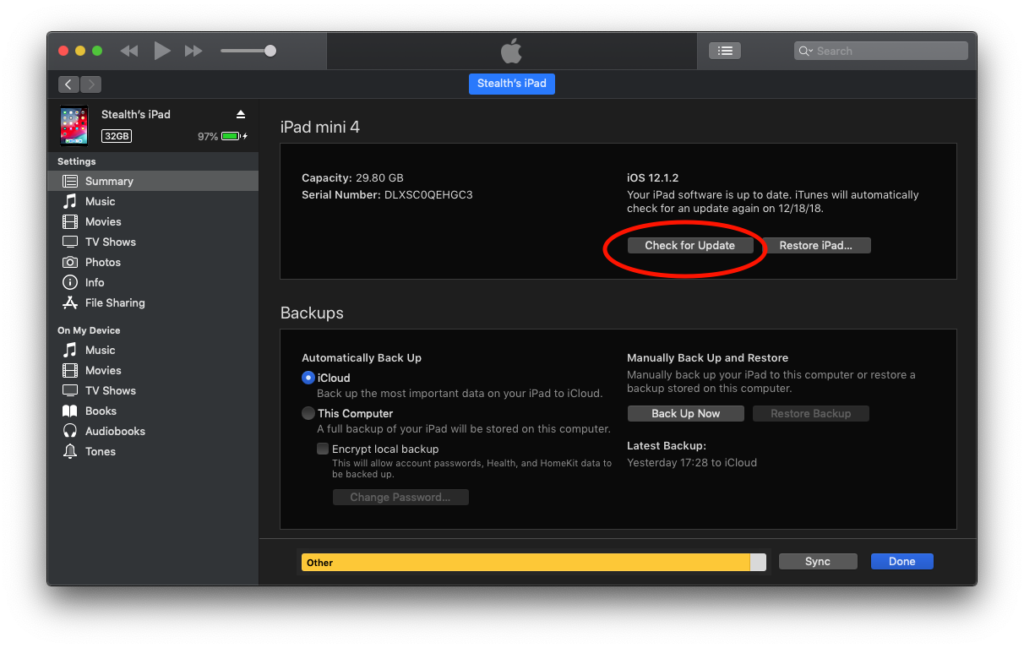1024x648 pixels.
Task: Click the Stealth's iPad device tab
Action: pyautogui.click(x=511, y=84)
